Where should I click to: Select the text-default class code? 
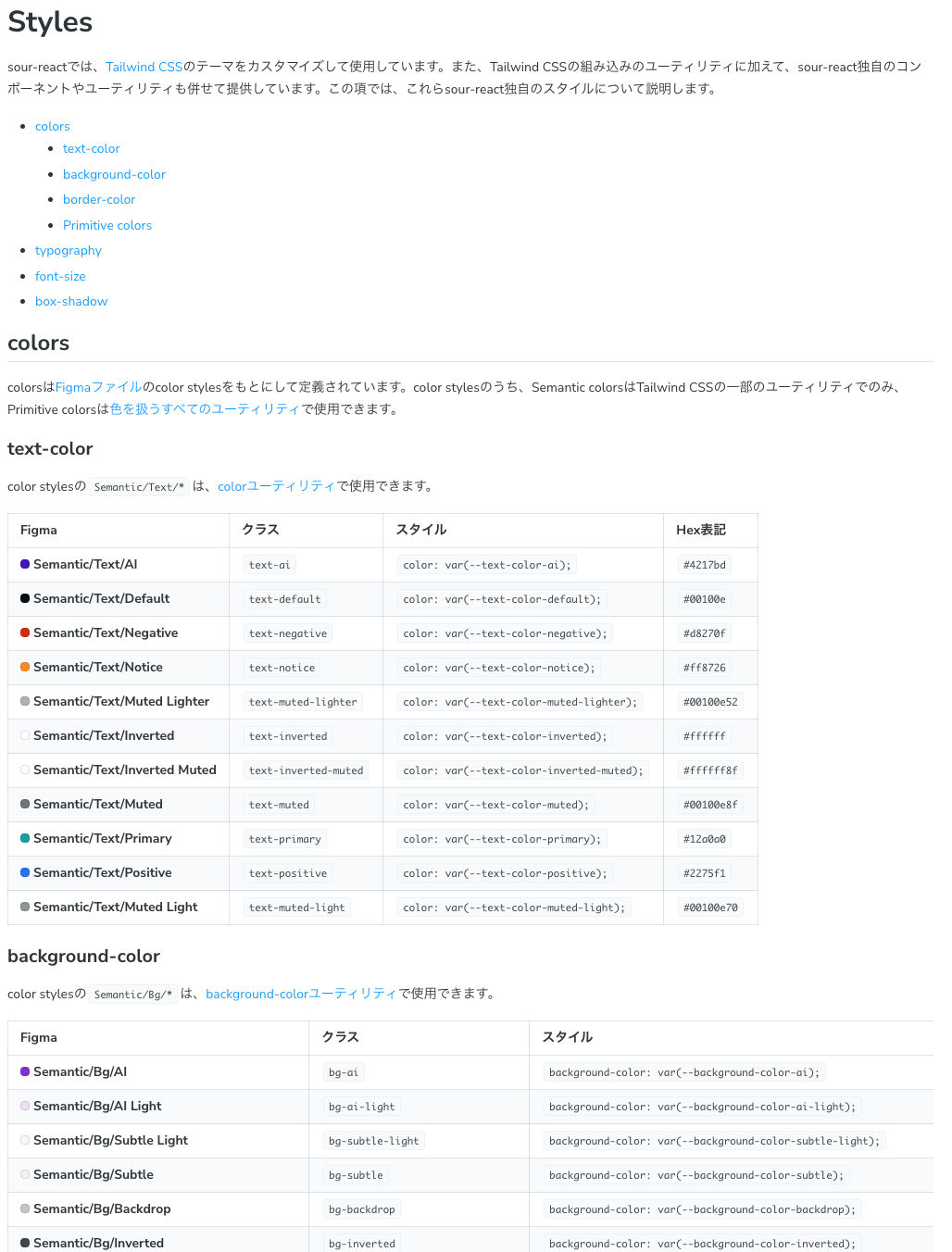tap(284, 599)
